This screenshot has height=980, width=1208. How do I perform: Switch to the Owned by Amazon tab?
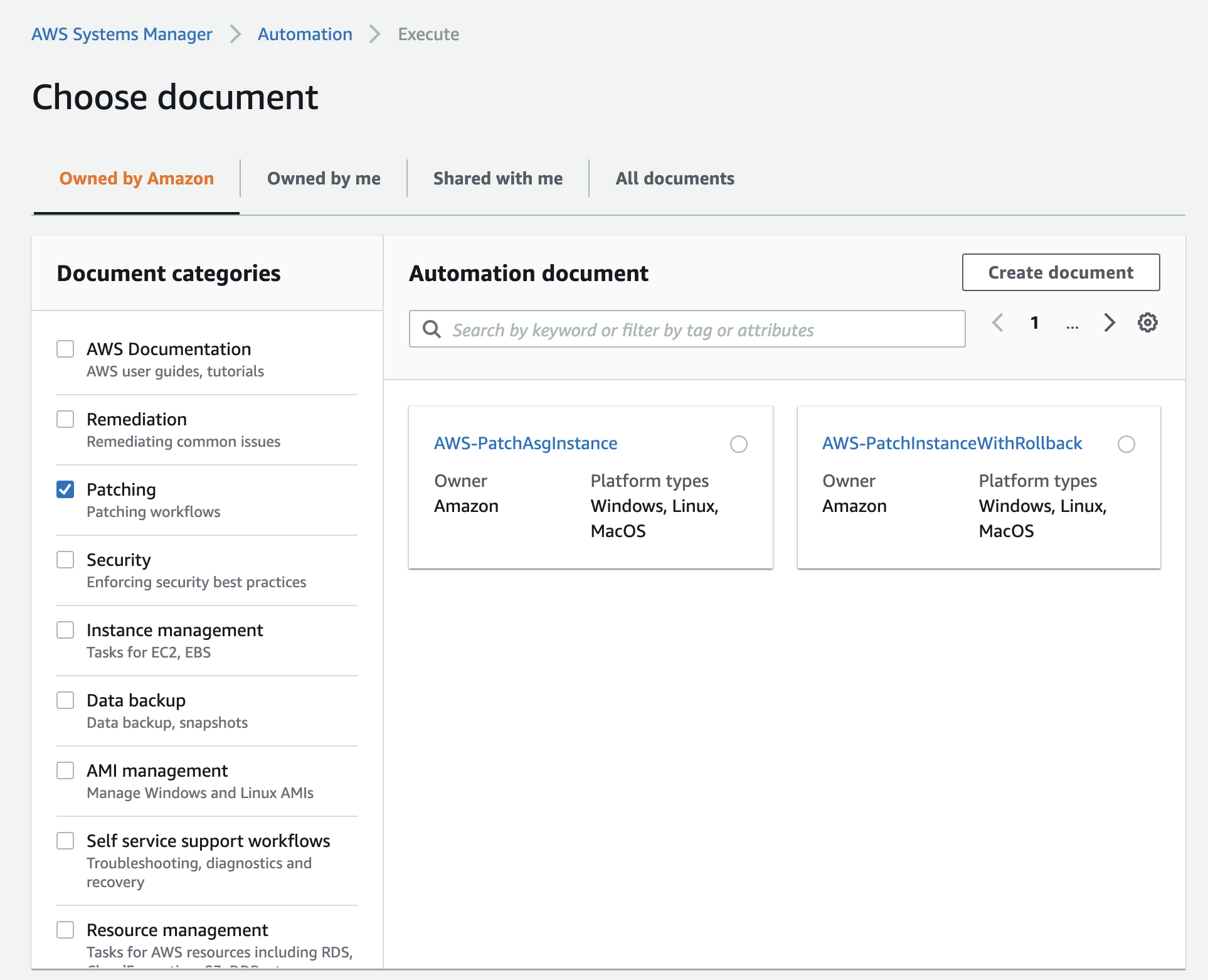click(x=137, y=179)
